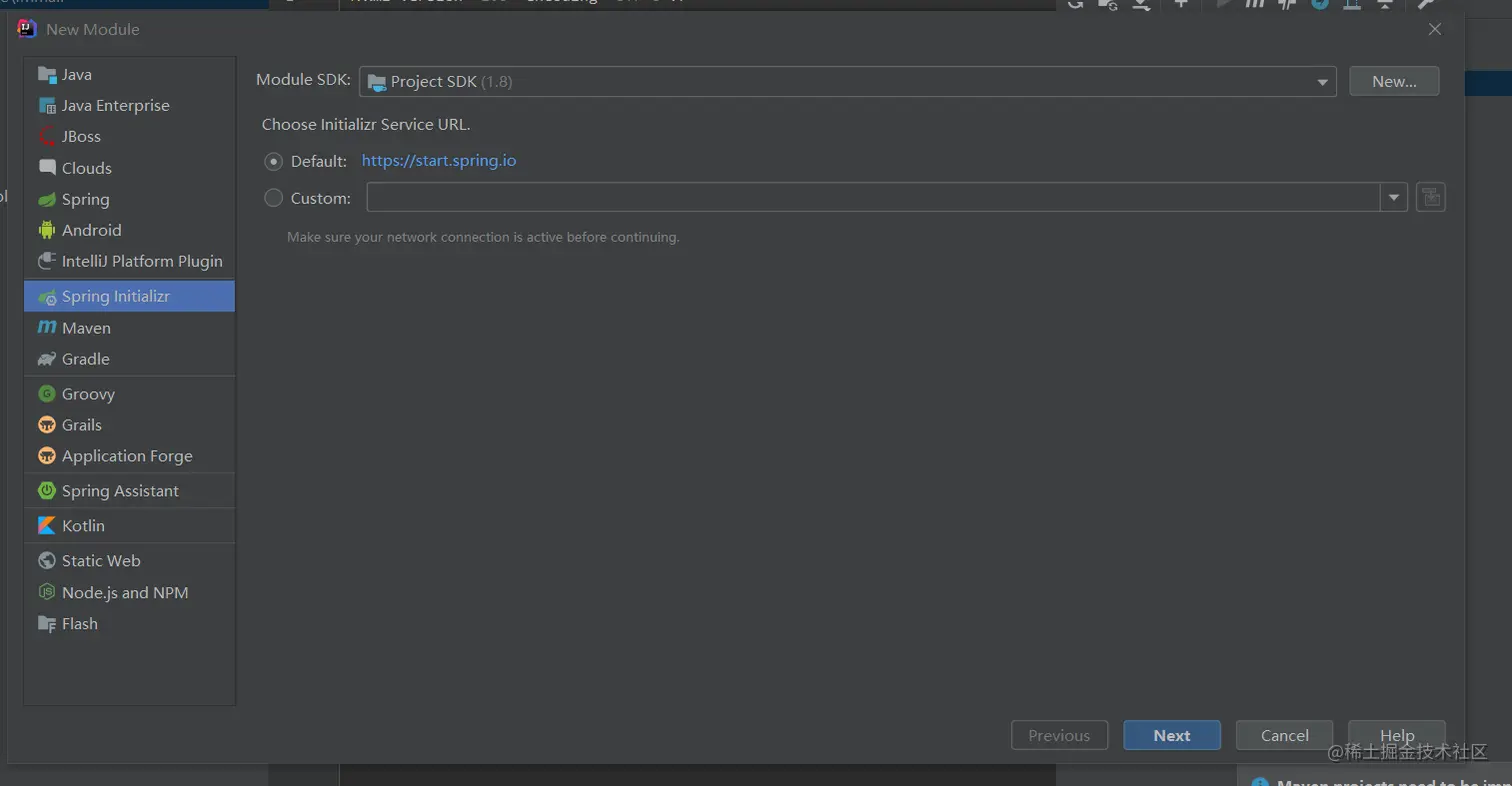Select Spring module type
The width and height of the screenshot is (1512, 786).
(129, 199)
